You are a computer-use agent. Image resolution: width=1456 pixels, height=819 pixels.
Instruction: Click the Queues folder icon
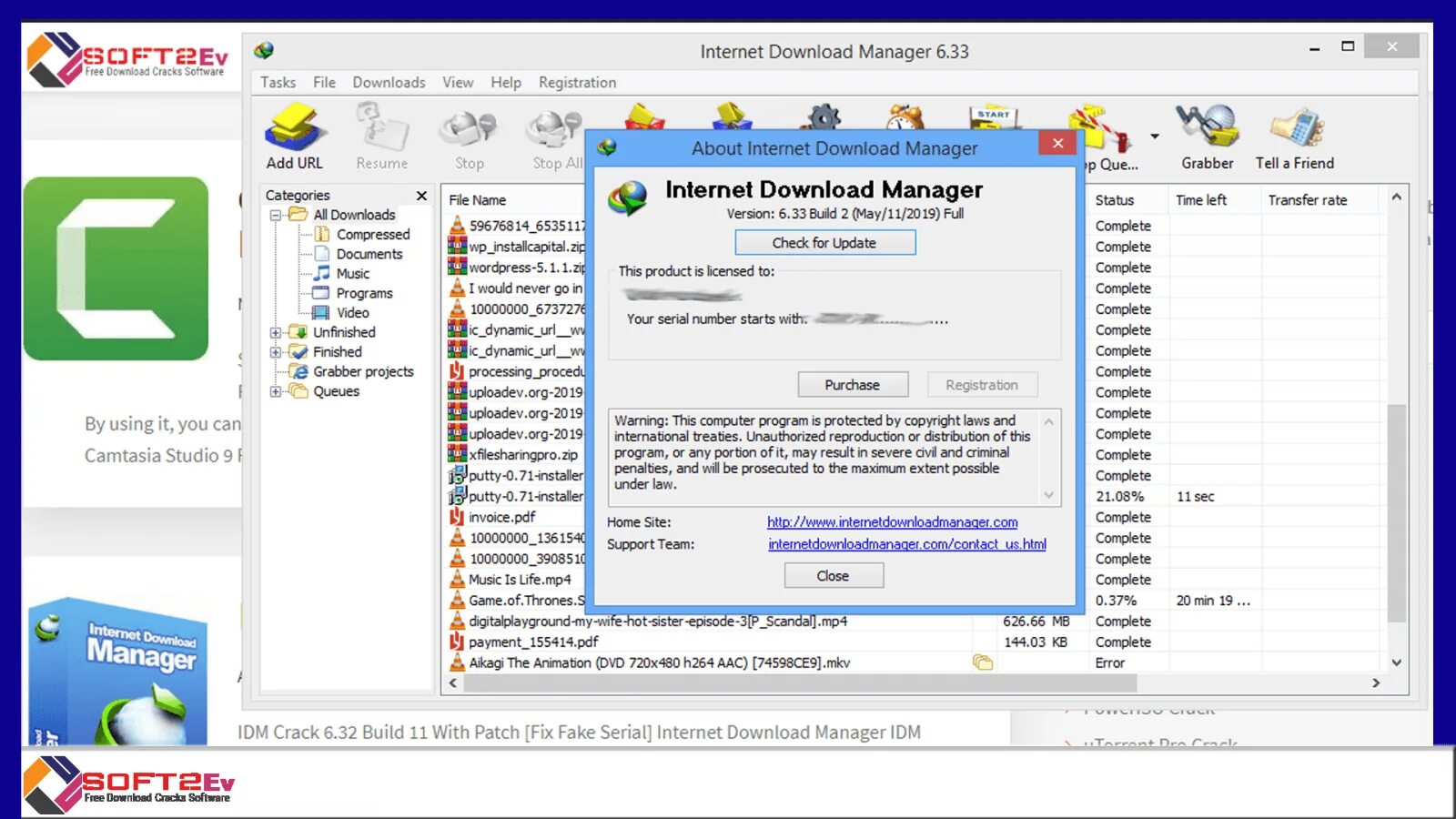point(298,391)
